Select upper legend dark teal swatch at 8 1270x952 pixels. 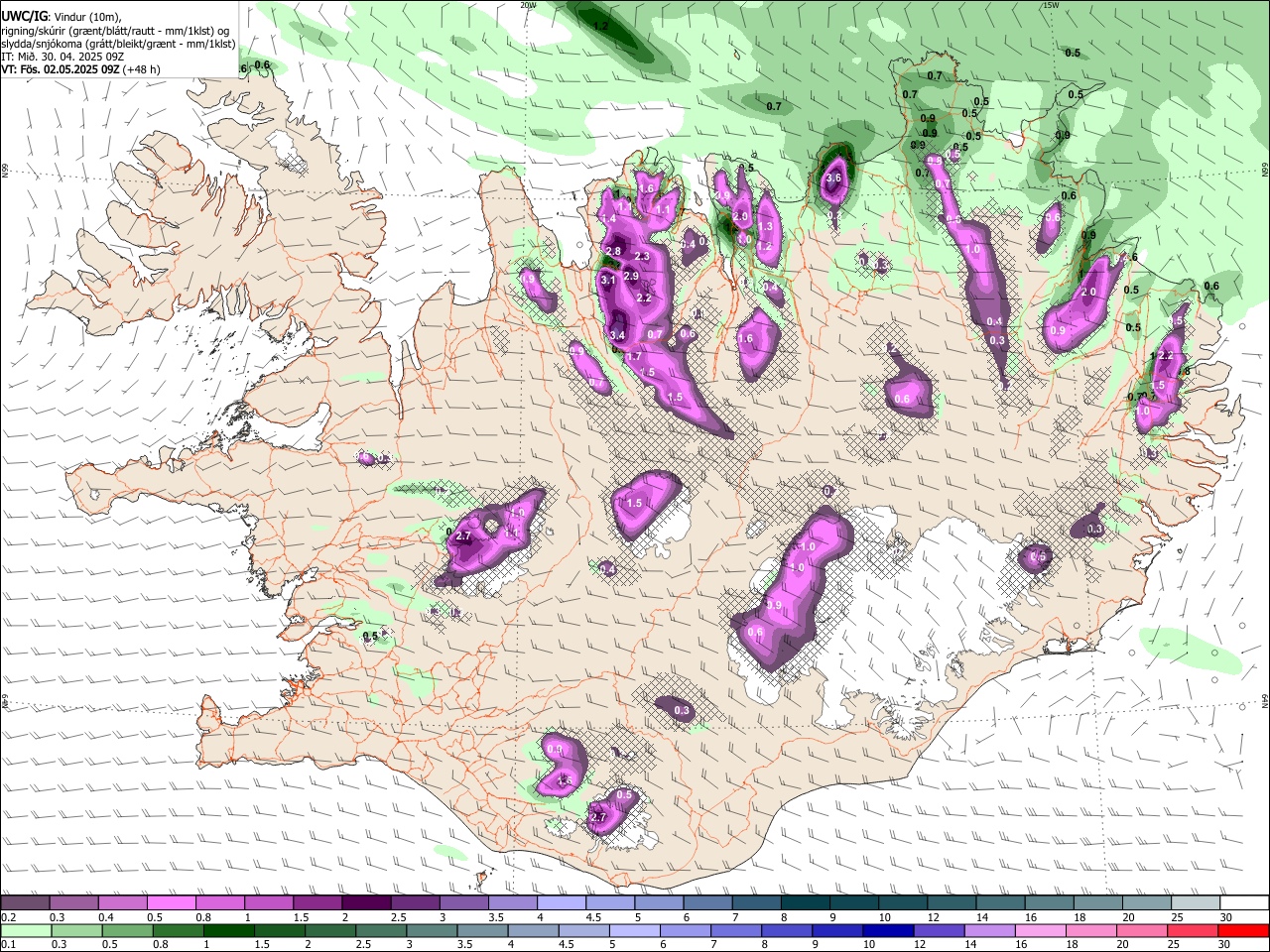(806, 903)
